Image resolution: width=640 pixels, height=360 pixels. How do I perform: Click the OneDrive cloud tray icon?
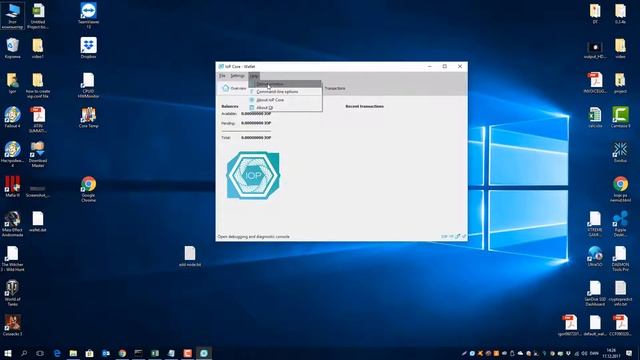point(520,353)
